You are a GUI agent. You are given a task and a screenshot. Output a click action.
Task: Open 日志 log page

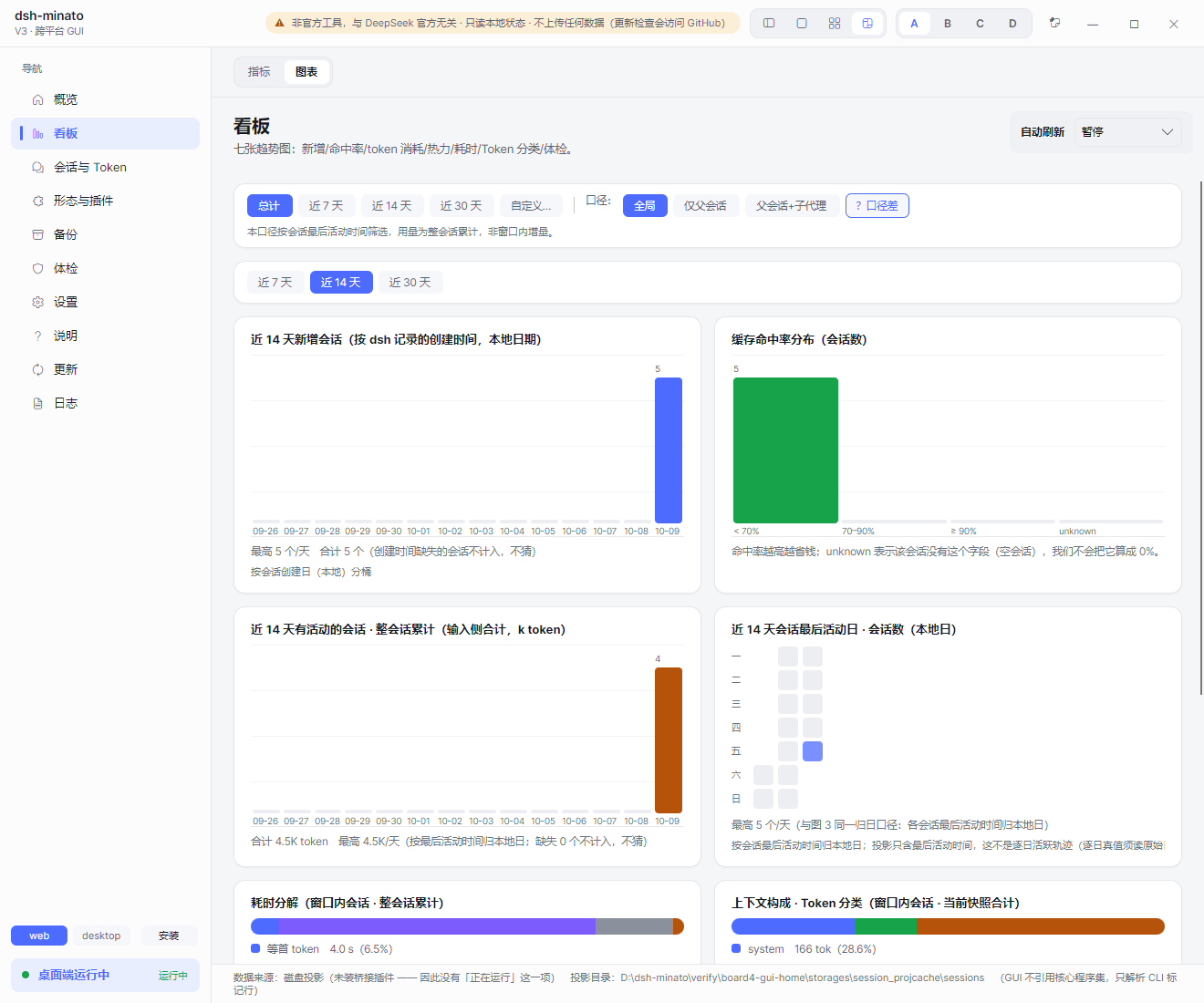click(x=105, y=403)
